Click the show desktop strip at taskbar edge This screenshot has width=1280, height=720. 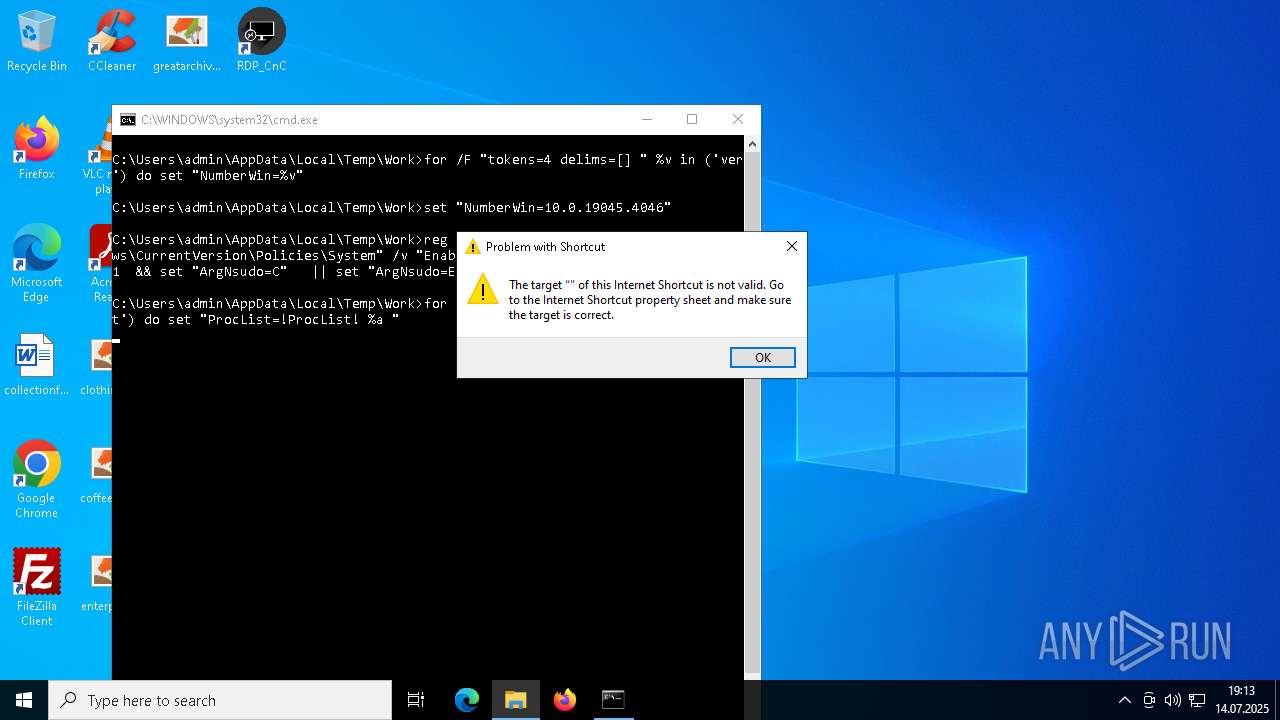tap(1277, 700)
